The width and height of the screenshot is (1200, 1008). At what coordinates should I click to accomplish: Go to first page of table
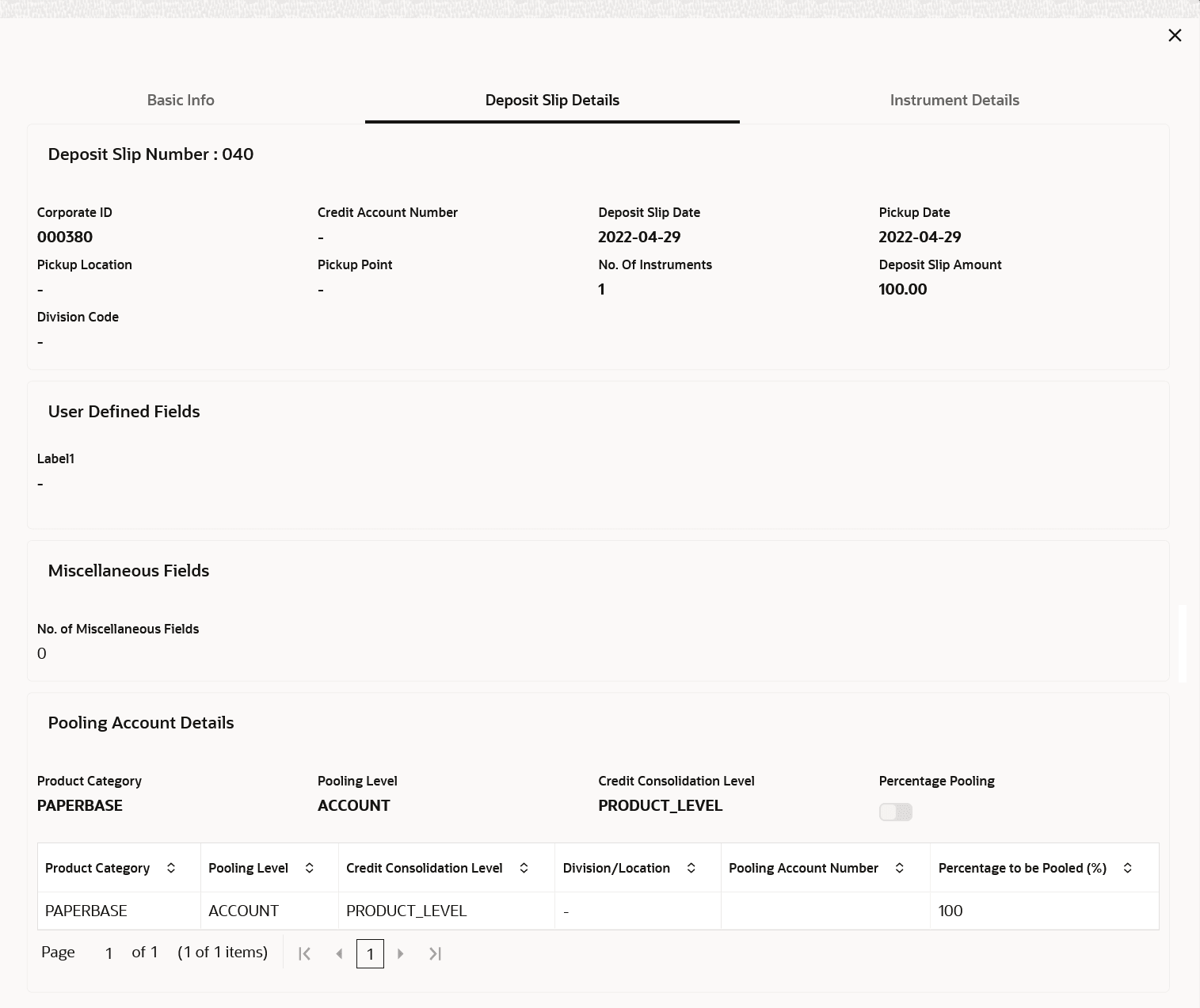coord(304,954)
